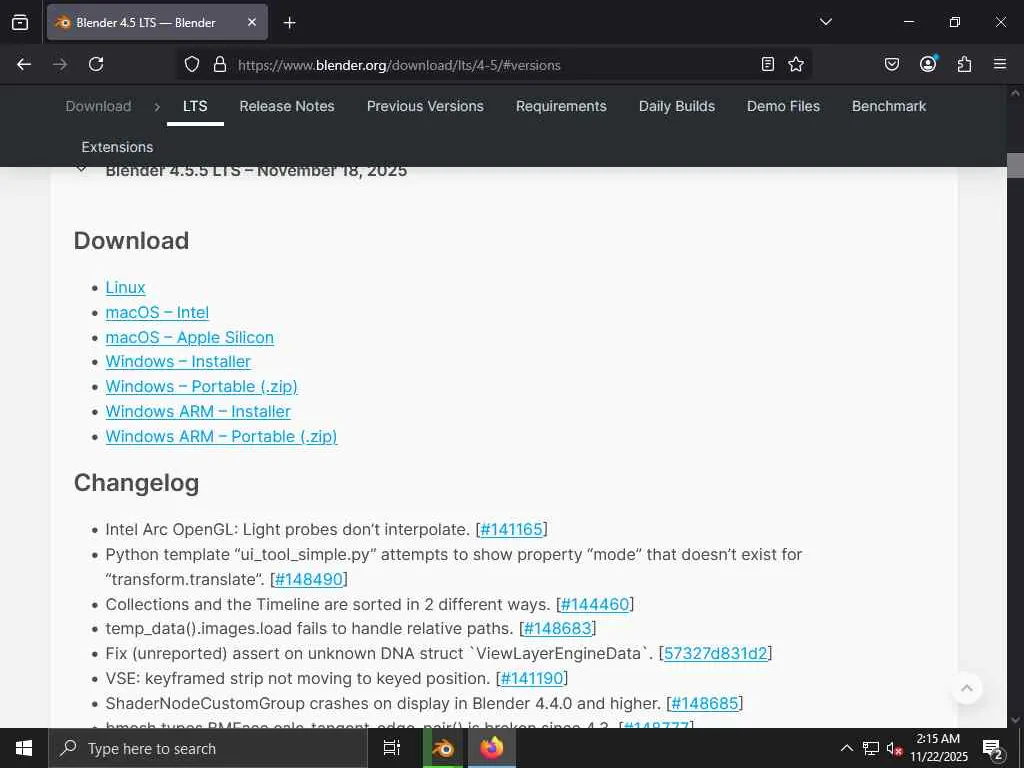Open the notification center icon
1024x768 pixels.
coord(992,748)
